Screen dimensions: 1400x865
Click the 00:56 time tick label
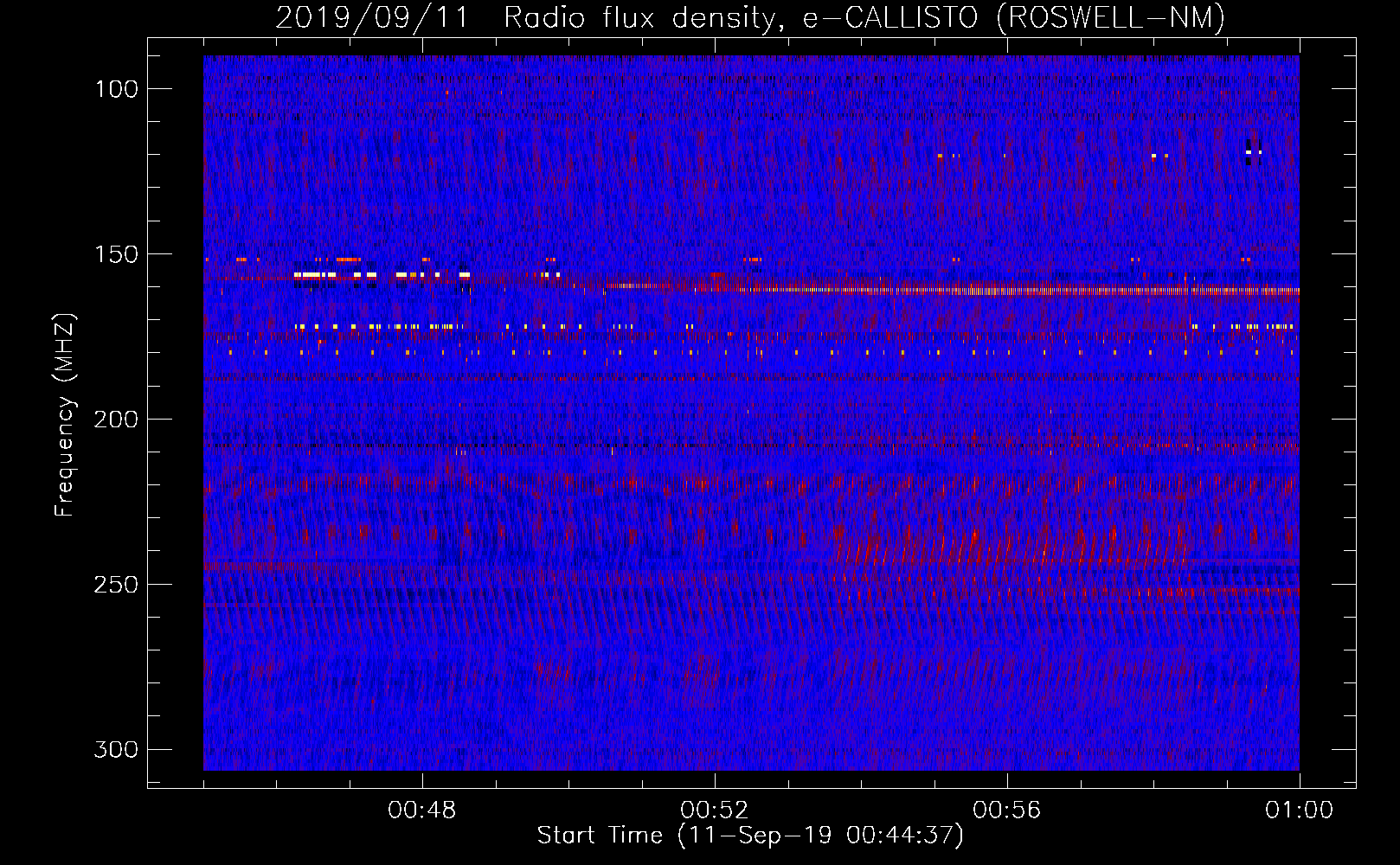(x=1007, y=811)
